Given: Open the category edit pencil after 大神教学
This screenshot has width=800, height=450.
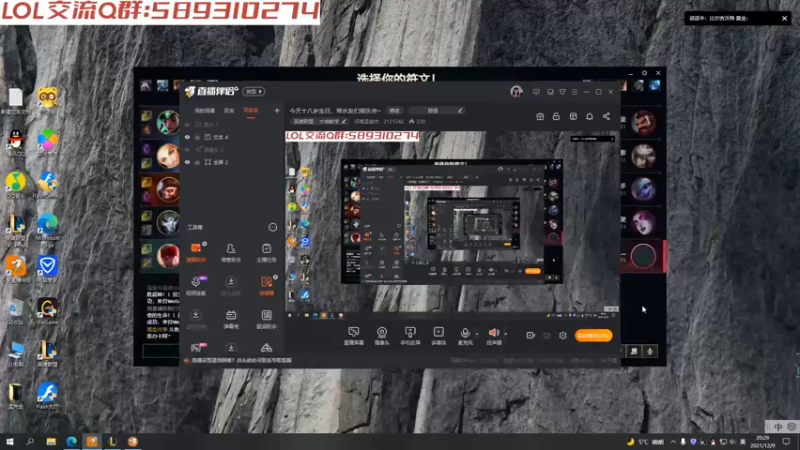Looking at the screenshot, I should point(344,121).
